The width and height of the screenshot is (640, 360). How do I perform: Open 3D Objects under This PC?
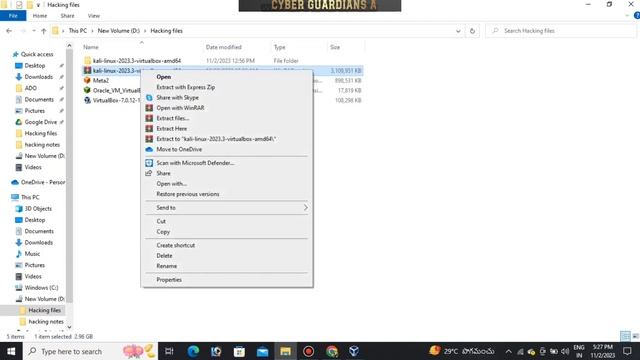(38, 209)
